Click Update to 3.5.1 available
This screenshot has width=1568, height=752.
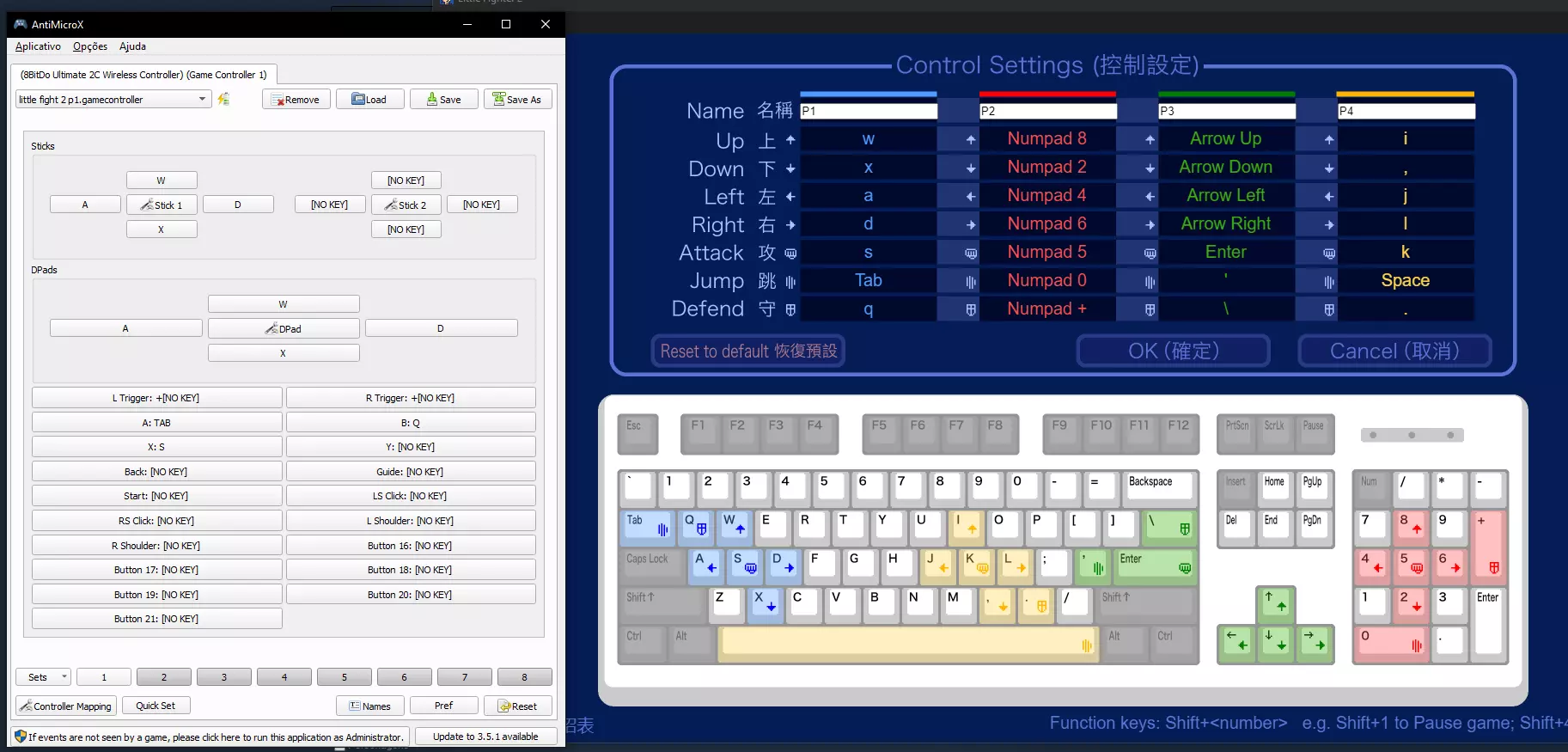coord(485,737)
